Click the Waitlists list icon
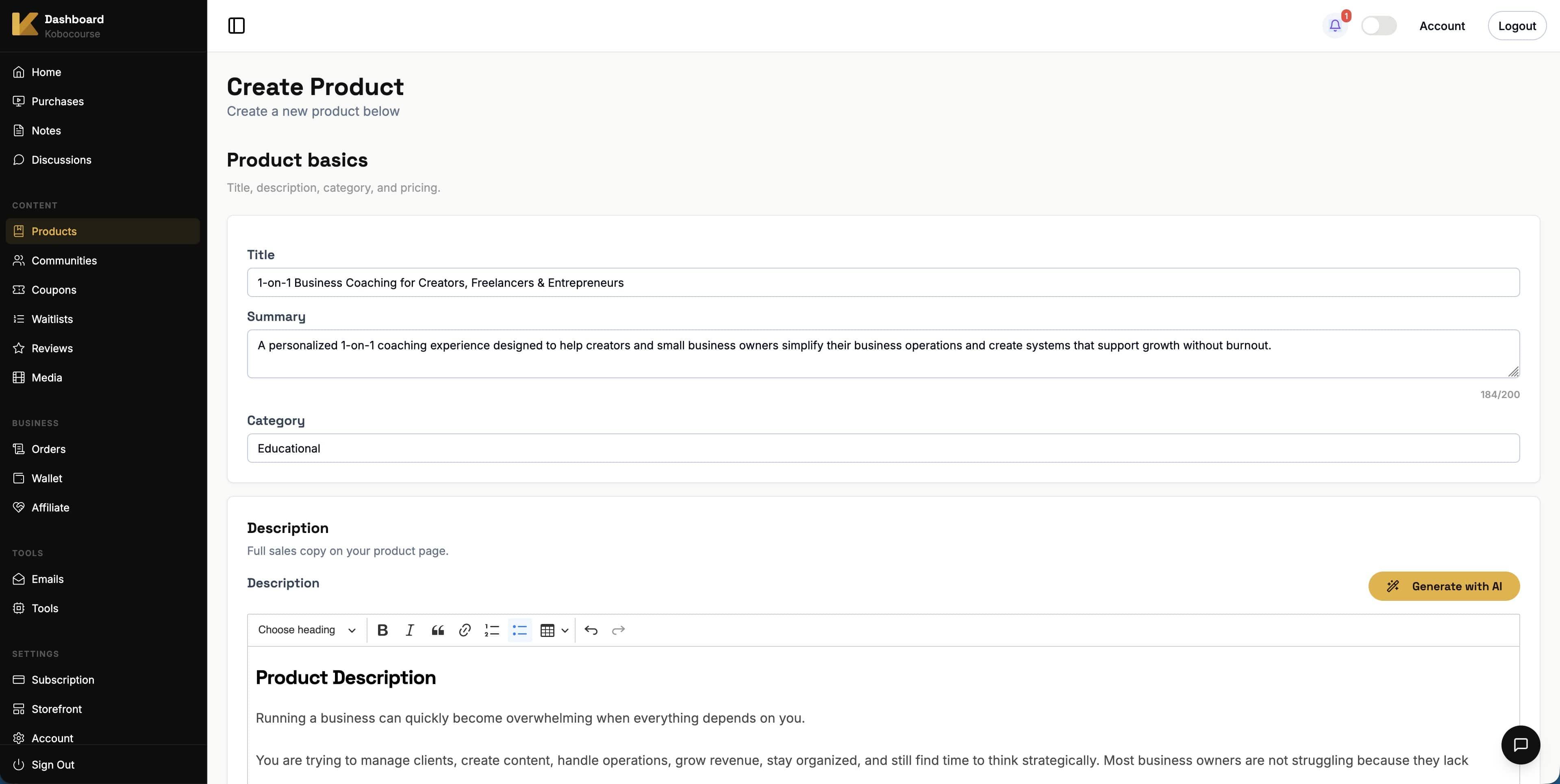This screenshot has height=784, width=1560. (19, 319)
